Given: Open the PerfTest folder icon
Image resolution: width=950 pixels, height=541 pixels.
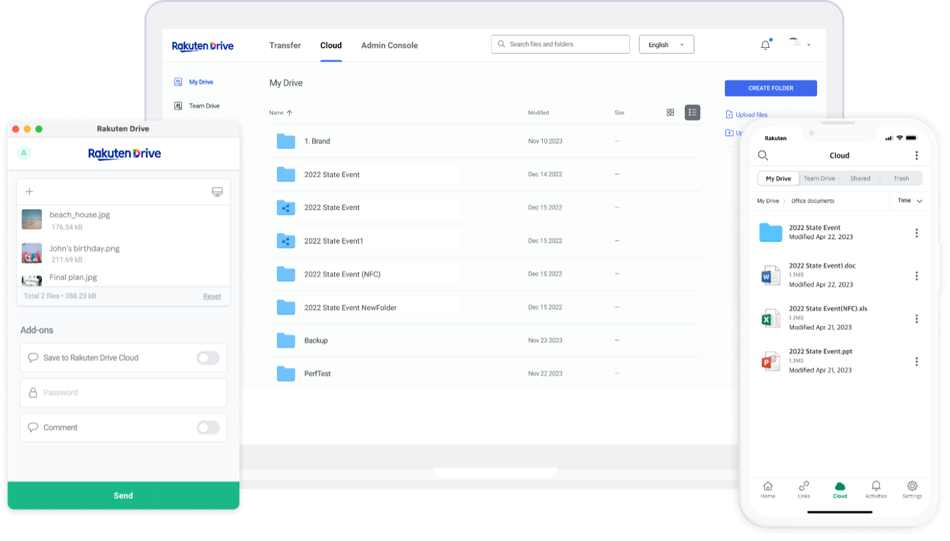Looking at the screenshot, I should (286, 374).
